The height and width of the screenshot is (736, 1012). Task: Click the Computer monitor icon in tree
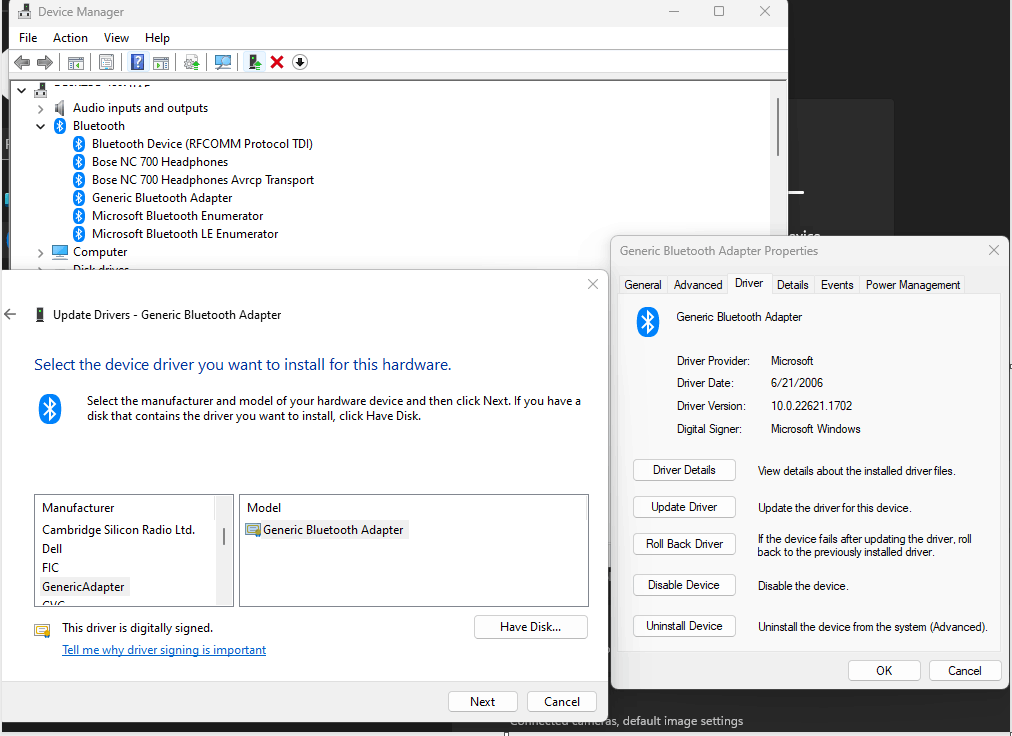59,252
